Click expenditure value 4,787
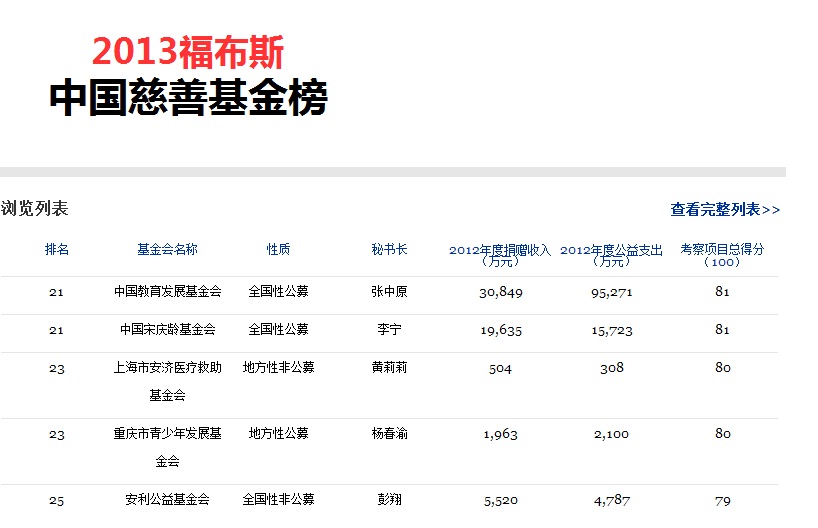 pyautogui.click(x=612, y=501)
